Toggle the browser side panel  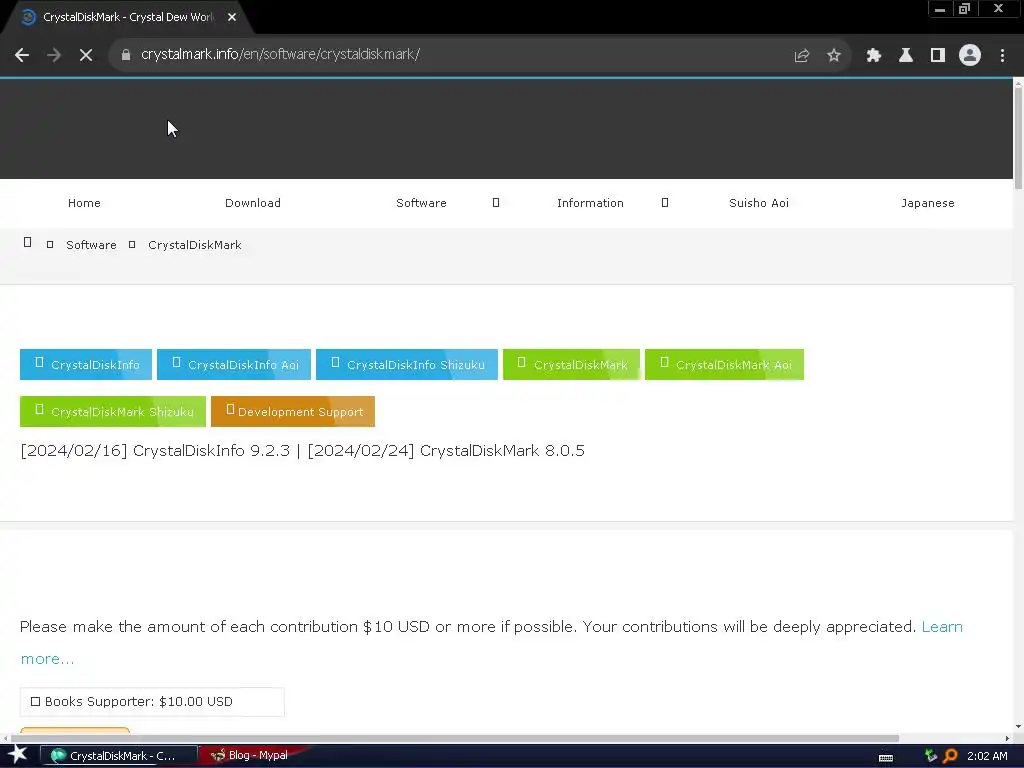[938, 56]
